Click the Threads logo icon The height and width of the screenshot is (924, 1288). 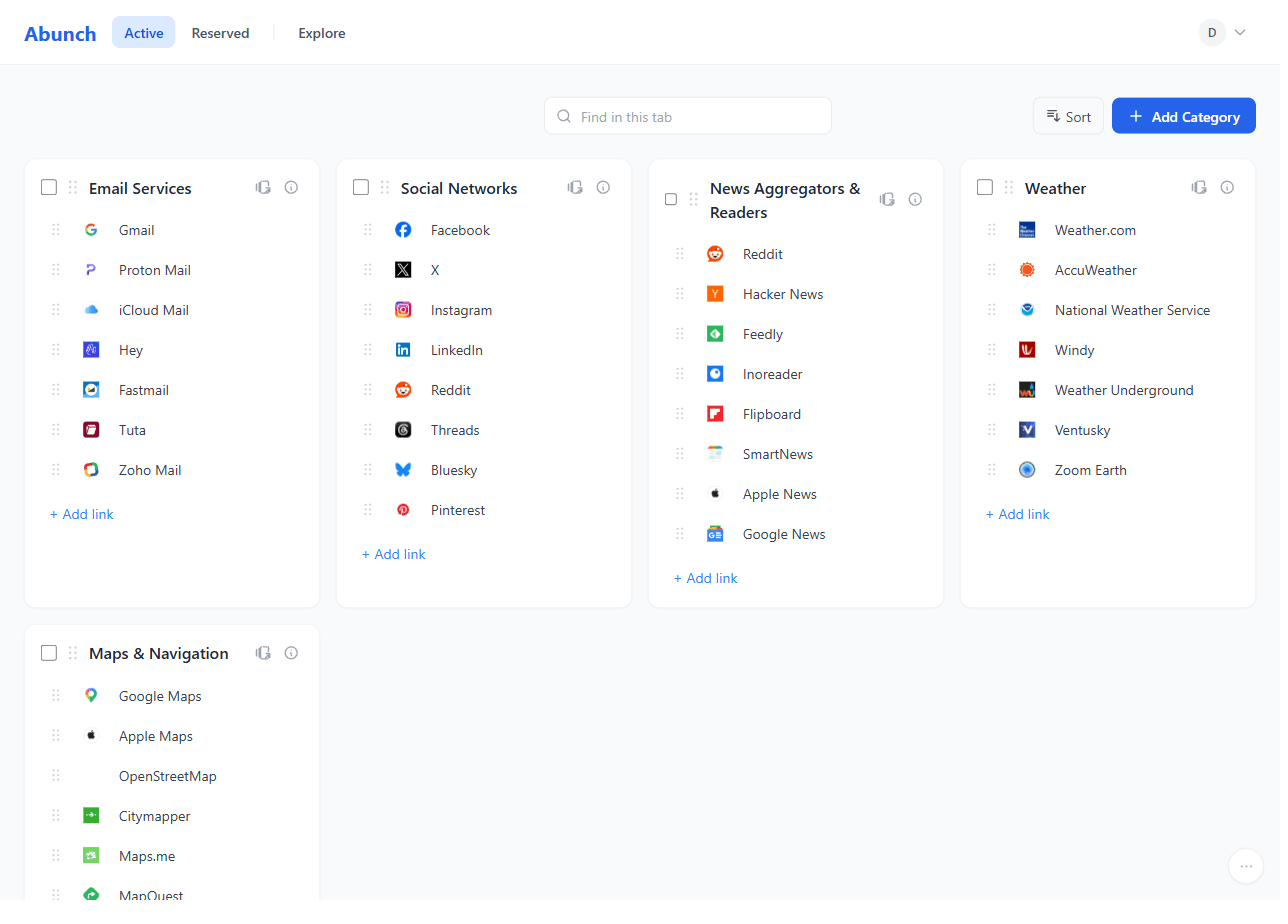click(403, 430)
